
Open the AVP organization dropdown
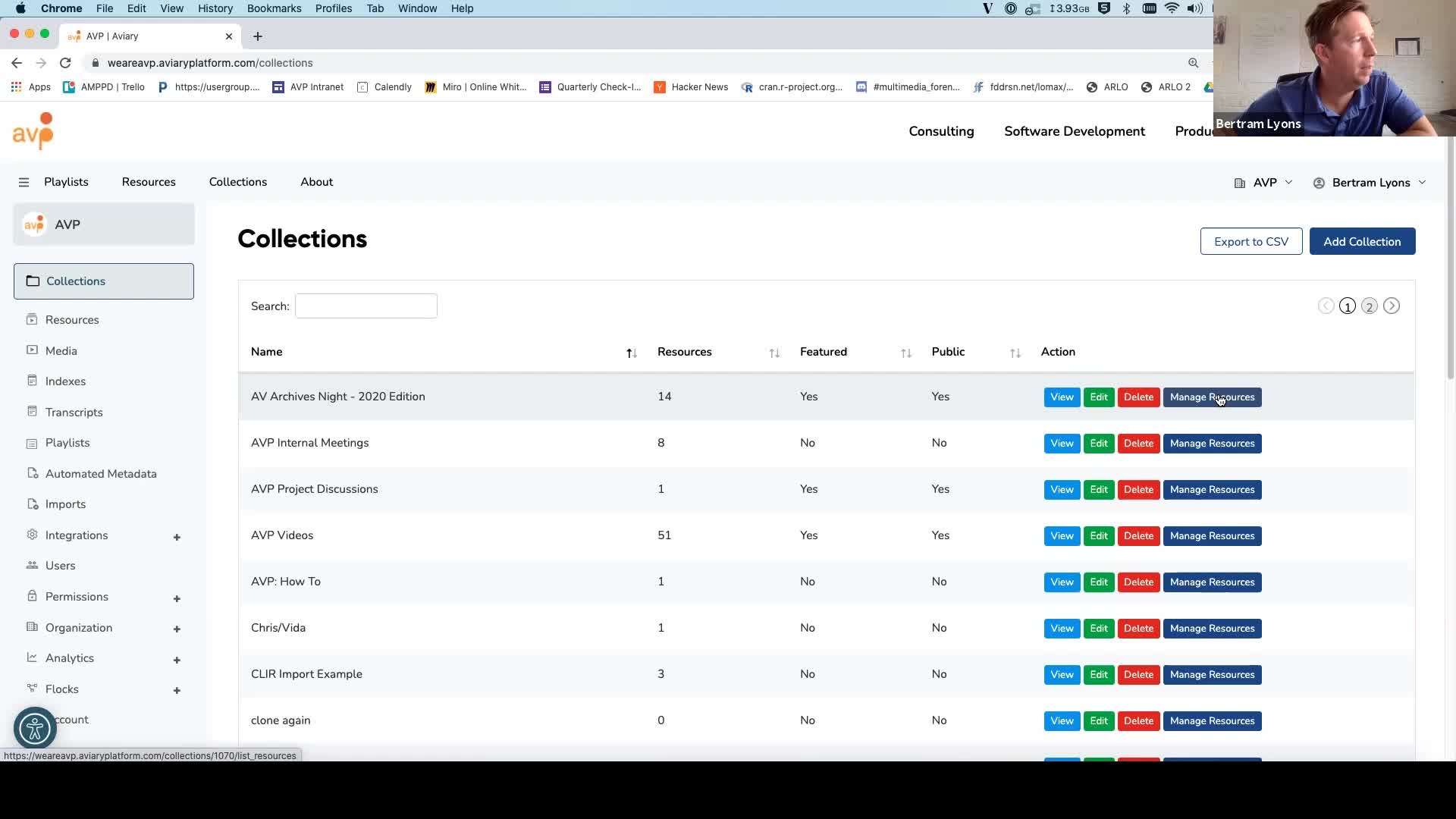(x=1263, y=183)
